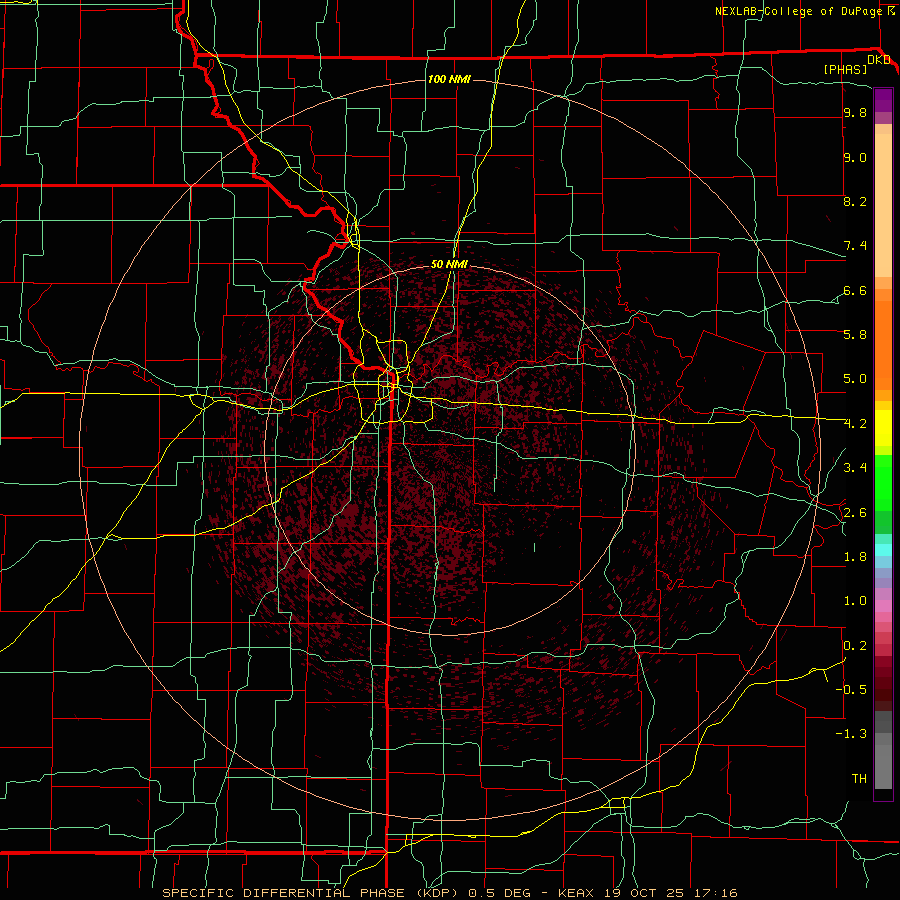
Task: Click the TH threshold legend label
Action: [859, 779]
